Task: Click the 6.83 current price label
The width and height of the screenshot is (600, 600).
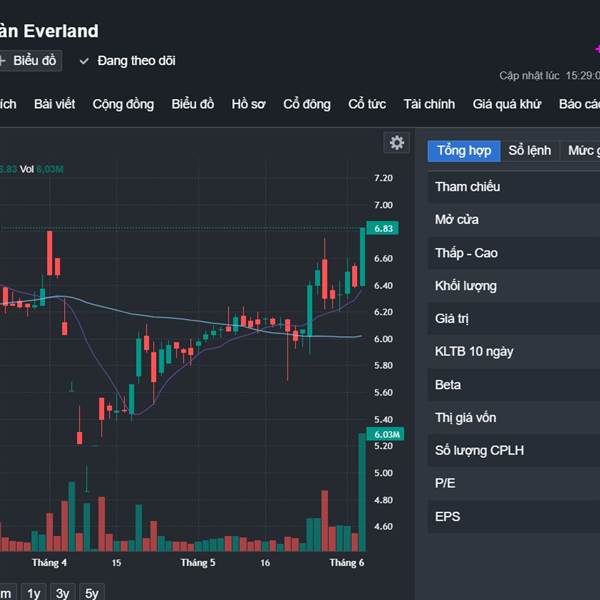Action: [384, 228]
